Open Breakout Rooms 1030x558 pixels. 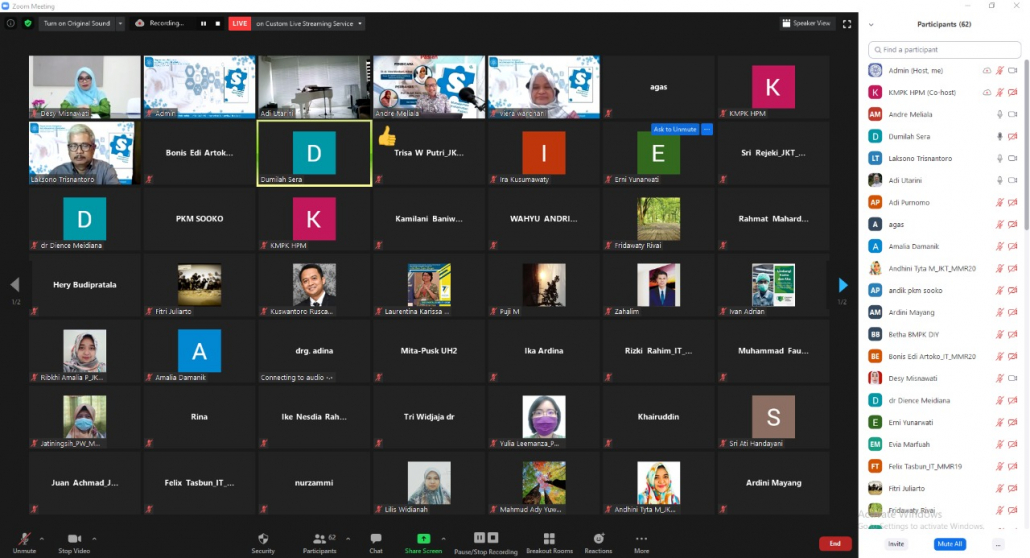(x=549, y=541)
